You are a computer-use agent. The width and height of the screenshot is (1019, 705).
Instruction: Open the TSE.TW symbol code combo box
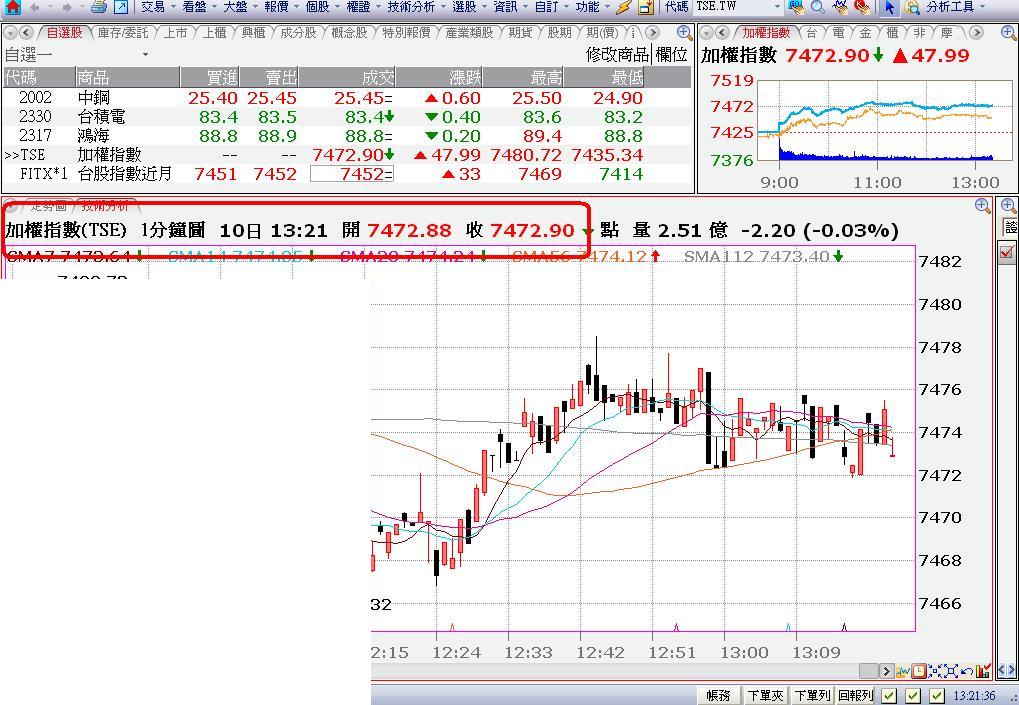tap(738, 7)
